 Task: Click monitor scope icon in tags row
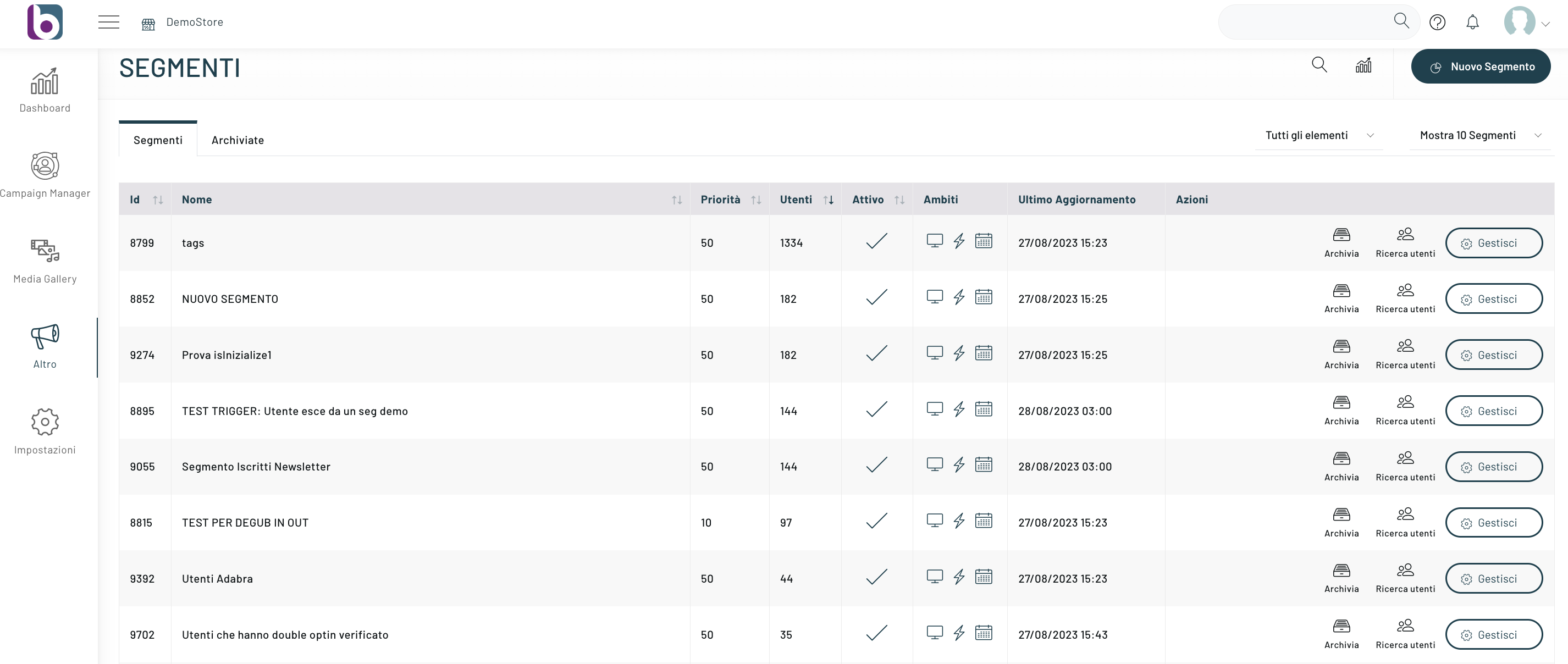pyautogui.click(x=934, y=241)
